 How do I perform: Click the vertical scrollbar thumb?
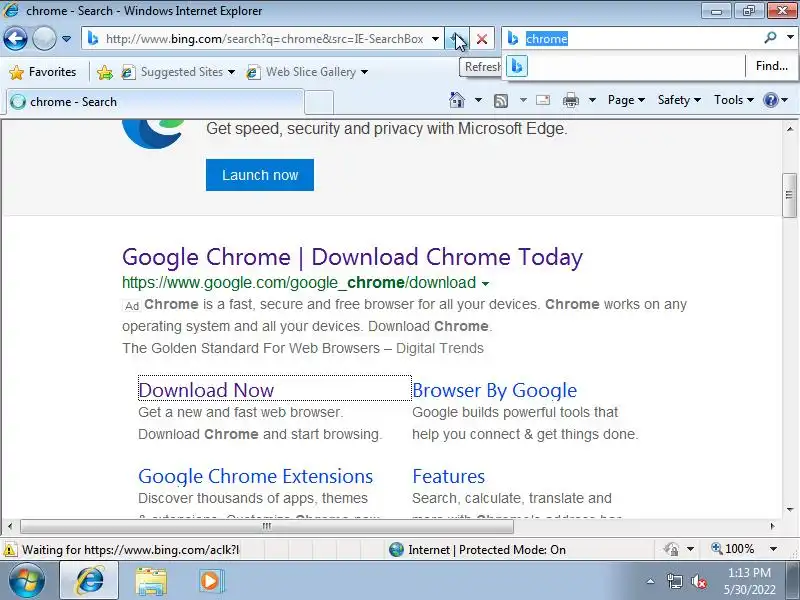pyautogui.click(x=789, y=195)
